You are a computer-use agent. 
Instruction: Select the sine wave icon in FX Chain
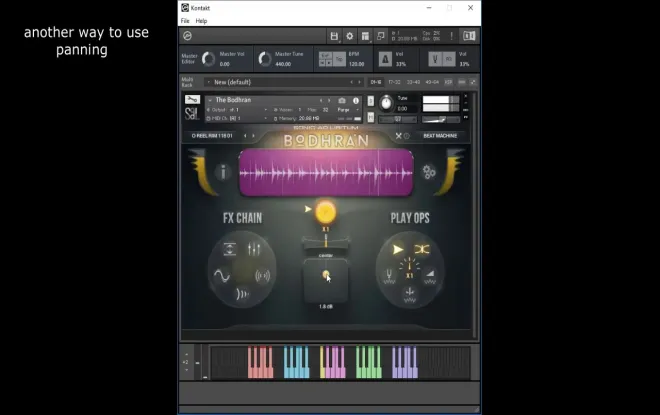[x=222, y=277]
